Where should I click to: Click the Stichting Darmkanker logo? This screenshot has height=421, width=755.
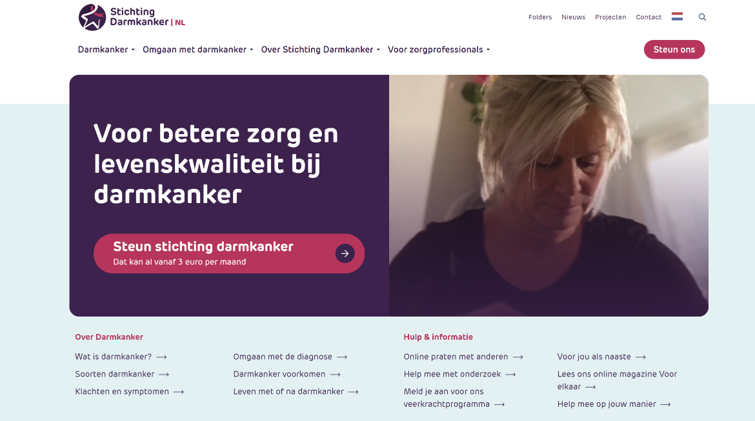tap(131, 17)
